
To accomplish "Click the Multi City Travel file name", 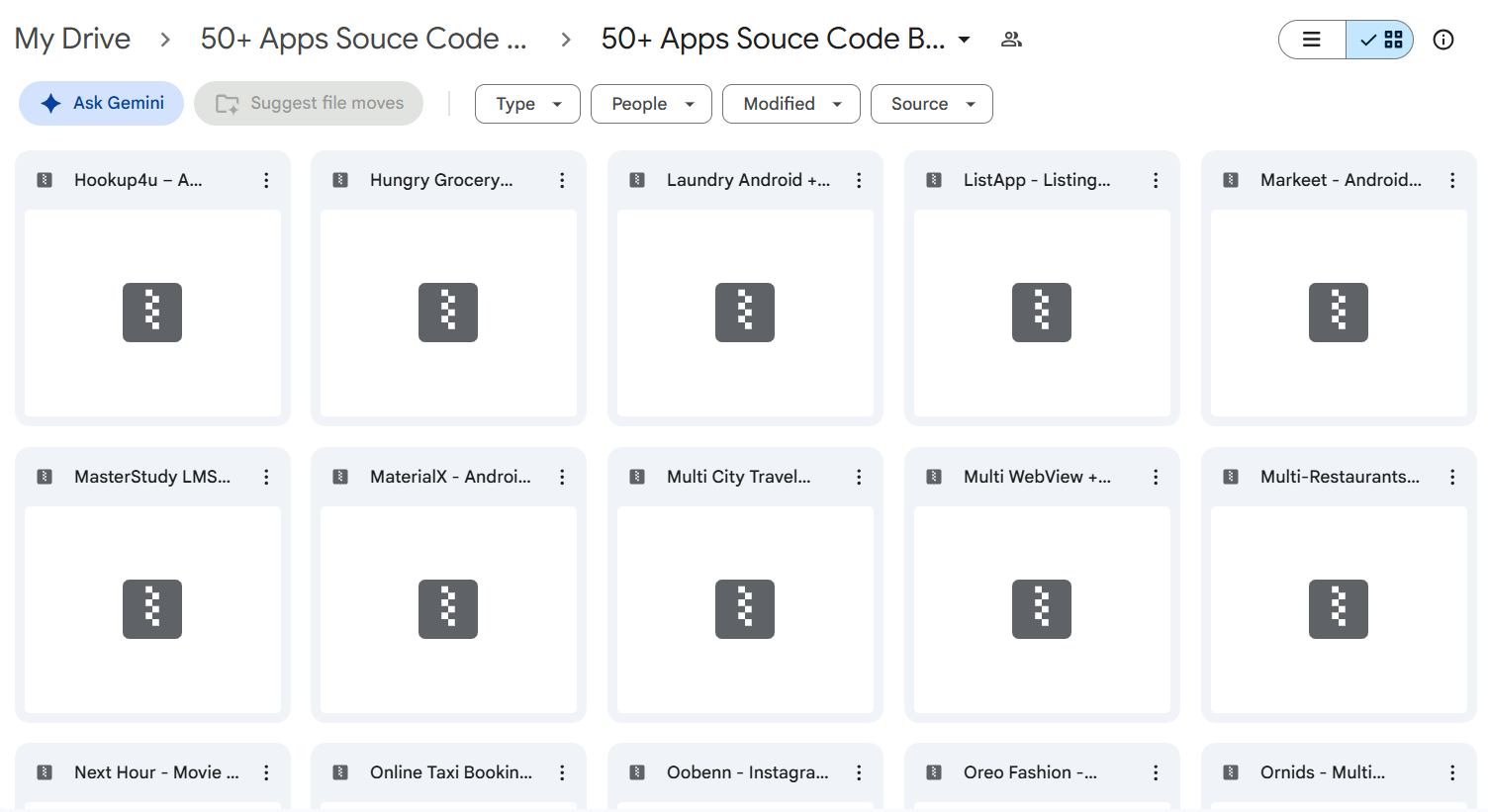I will [739, 477].
